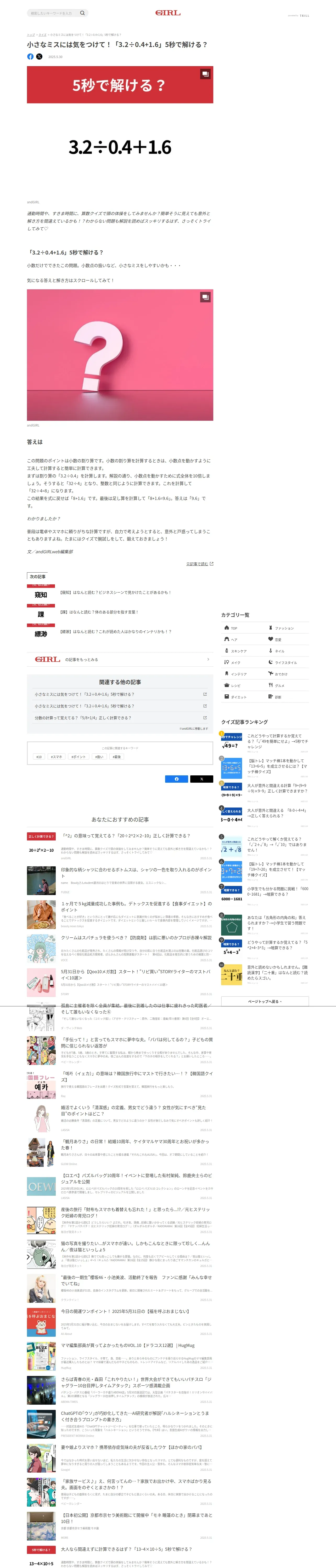The height and width of the screenshot is (1568, 336).
Task: Click ページトップへ戻る button
Action: coord(265,1001)
